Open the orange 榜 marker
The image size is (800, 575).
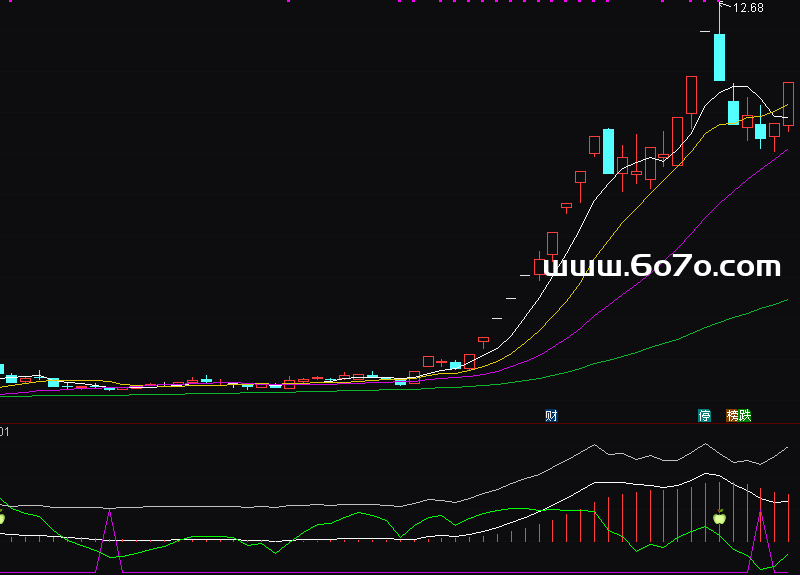pos(733,416)
